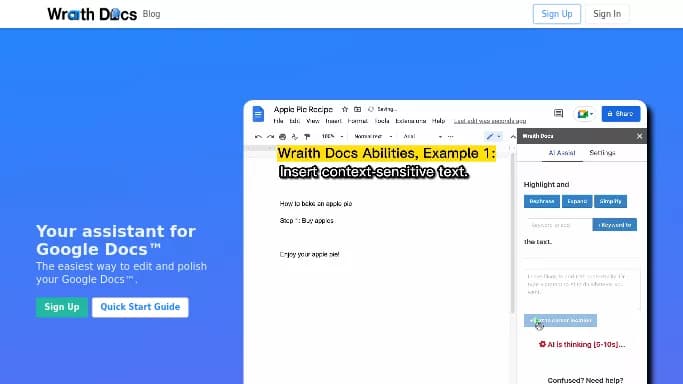Screen dimensions: 683x384
Task: Open the Format menu
Action: point(358,121)
